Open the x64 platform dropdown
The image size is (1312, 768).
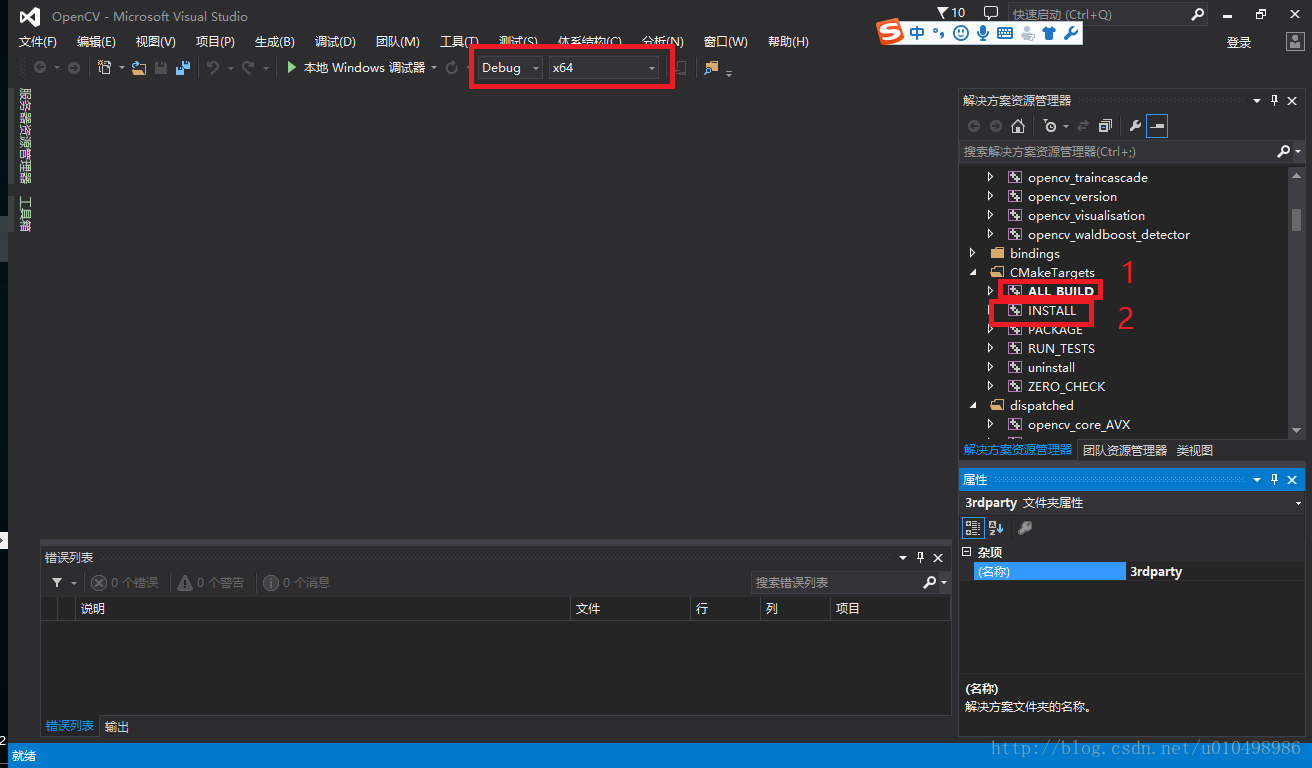pos(603,67)
